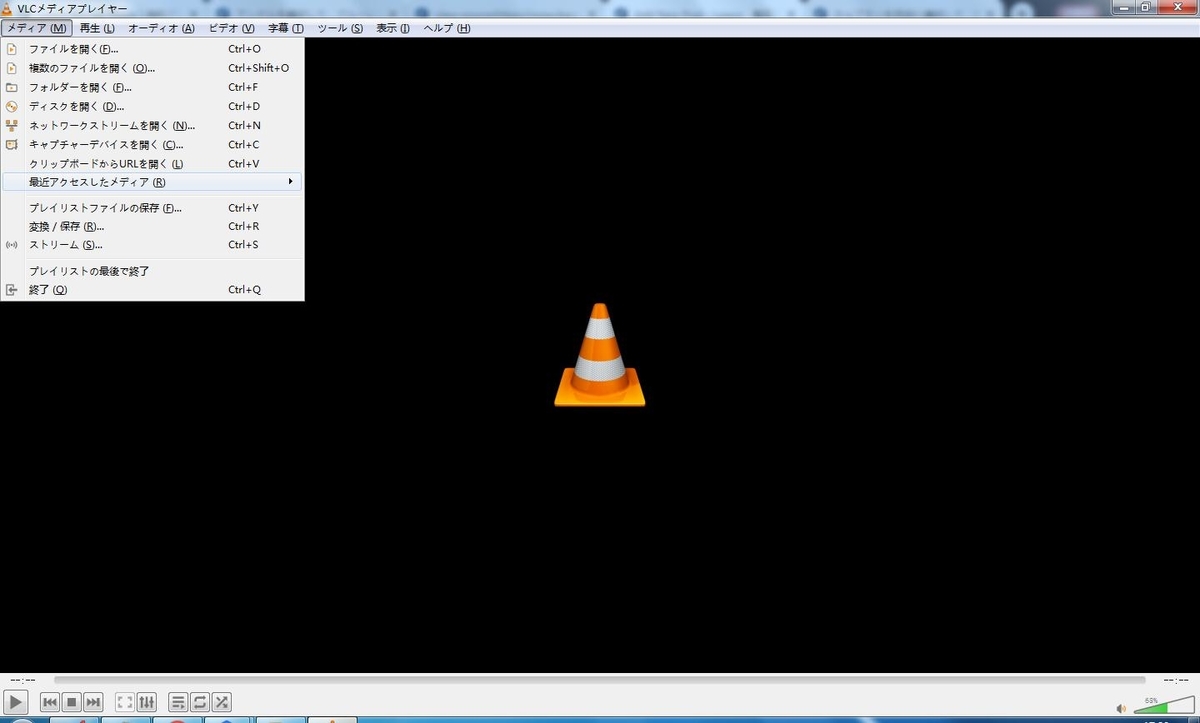Open the 表示 (View) menu
The height and width of the screenshot is (723, 1200).
tap(393, 28)
